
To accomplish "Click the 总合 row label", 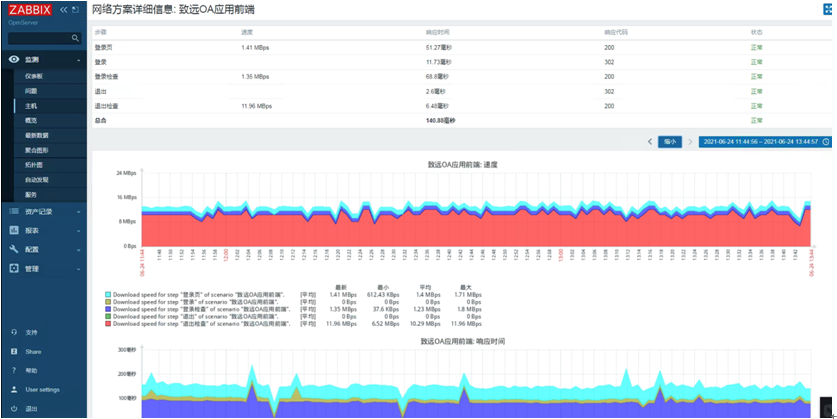I will (x=100, y=121).
